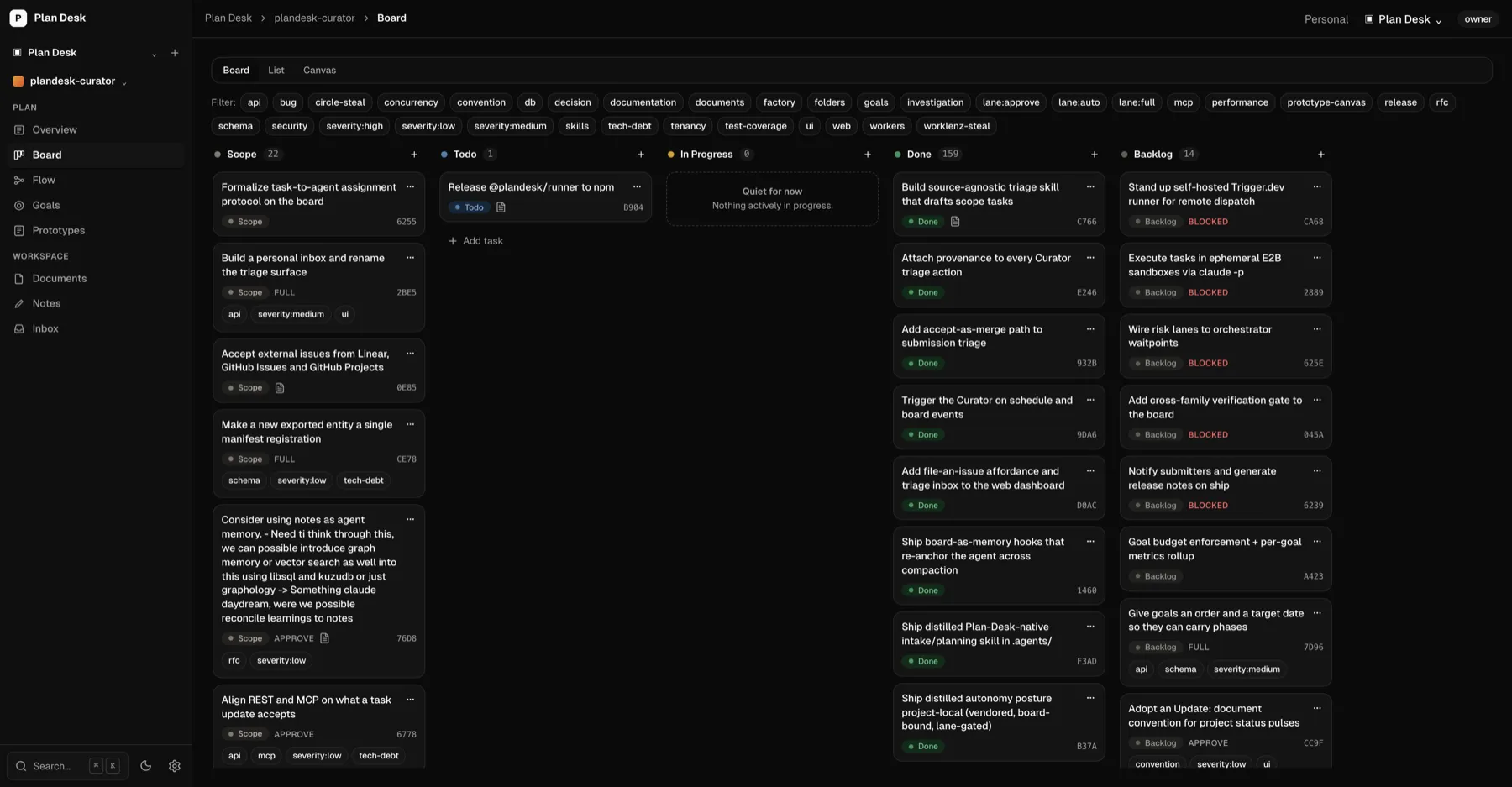Open Documents in sidebar
Viewport: 1512px width, 787px height.
point(94,279)
